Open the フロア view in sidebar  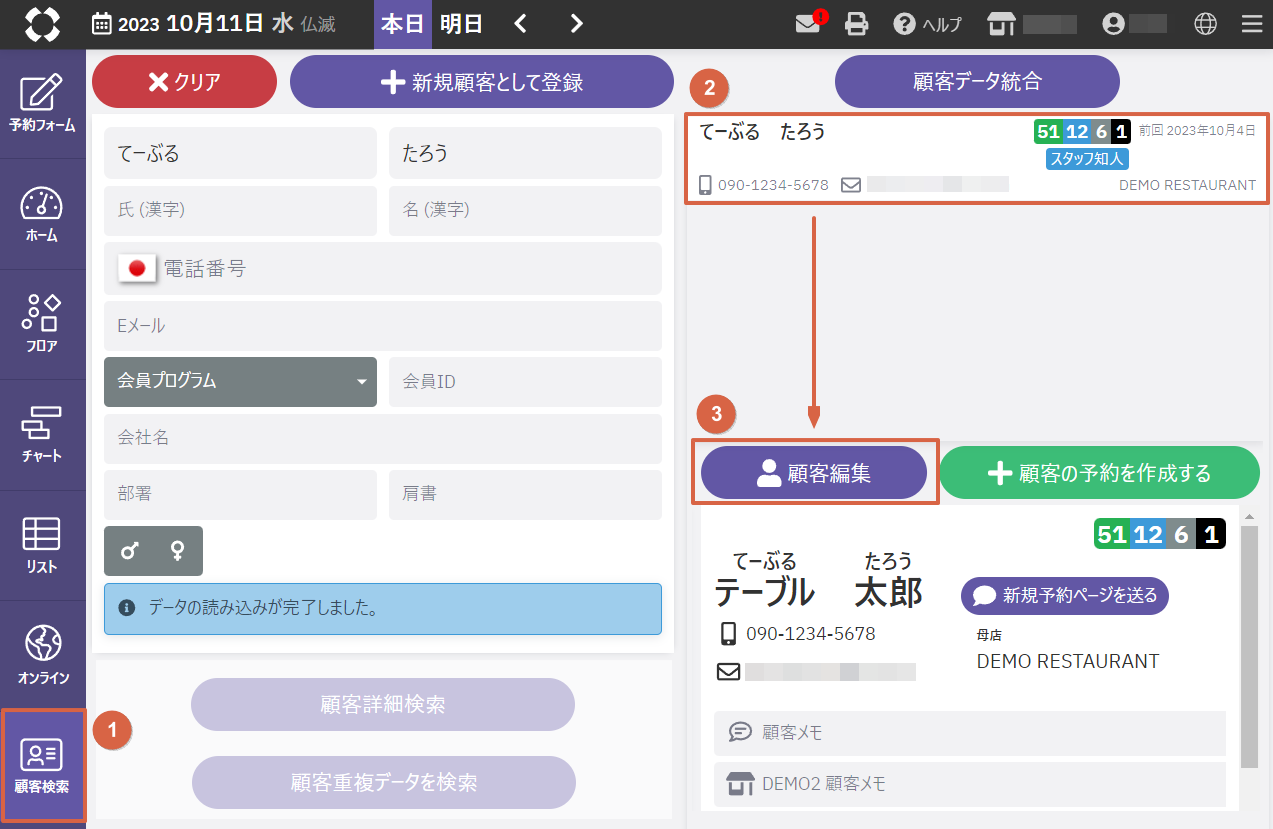pos(42,324)
